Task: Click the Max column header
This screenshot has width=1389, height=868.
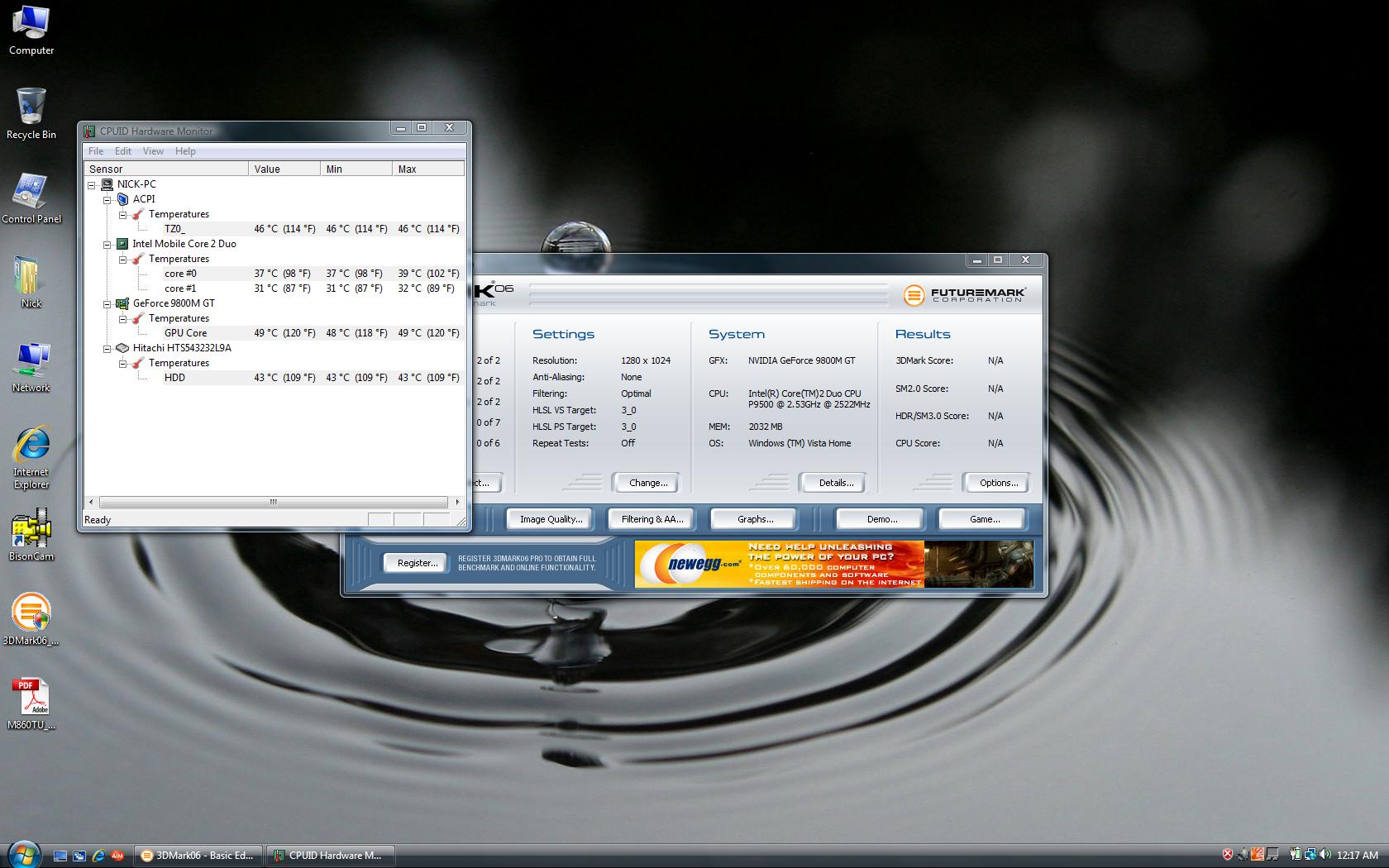Action: [428, 169]
